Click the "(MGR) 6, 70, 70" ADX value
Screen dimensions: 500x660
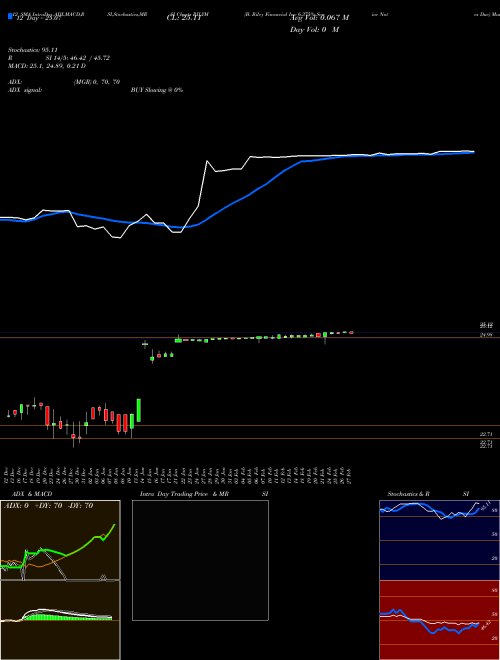(97, 82)
